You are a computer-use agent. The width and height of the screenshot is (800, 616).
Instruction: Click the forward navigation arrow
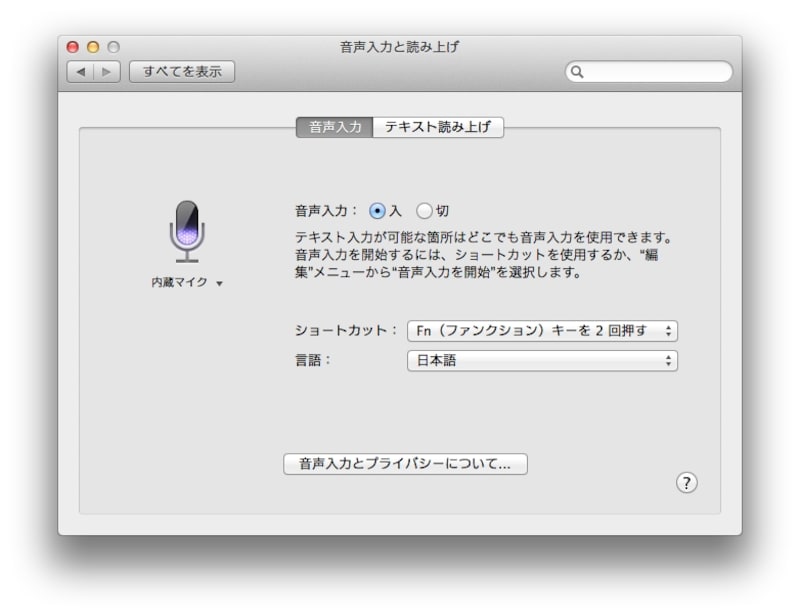point(106,71)
